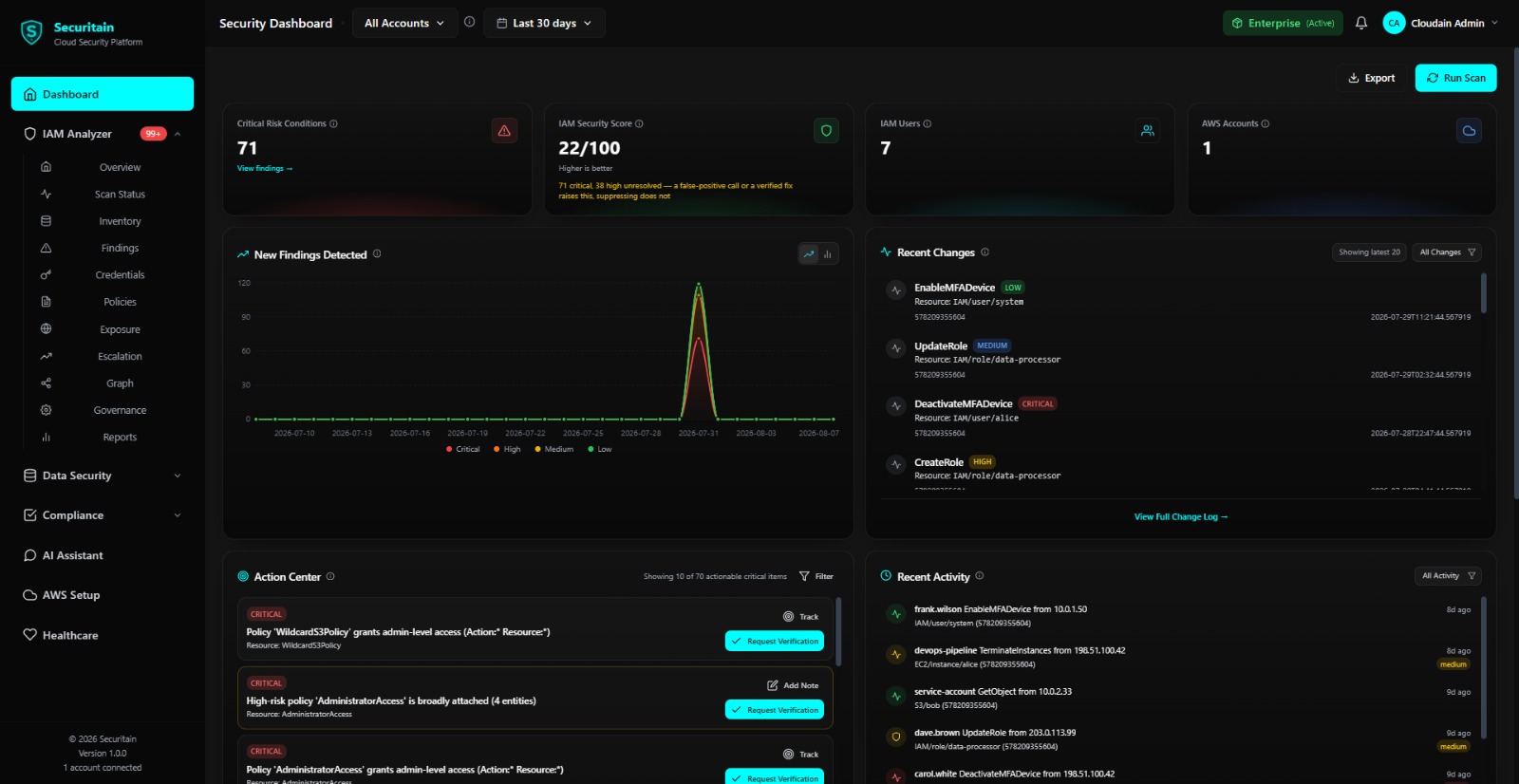Click the Showing latest 20 badge
1519x784 pixels.
(1369, 252)
